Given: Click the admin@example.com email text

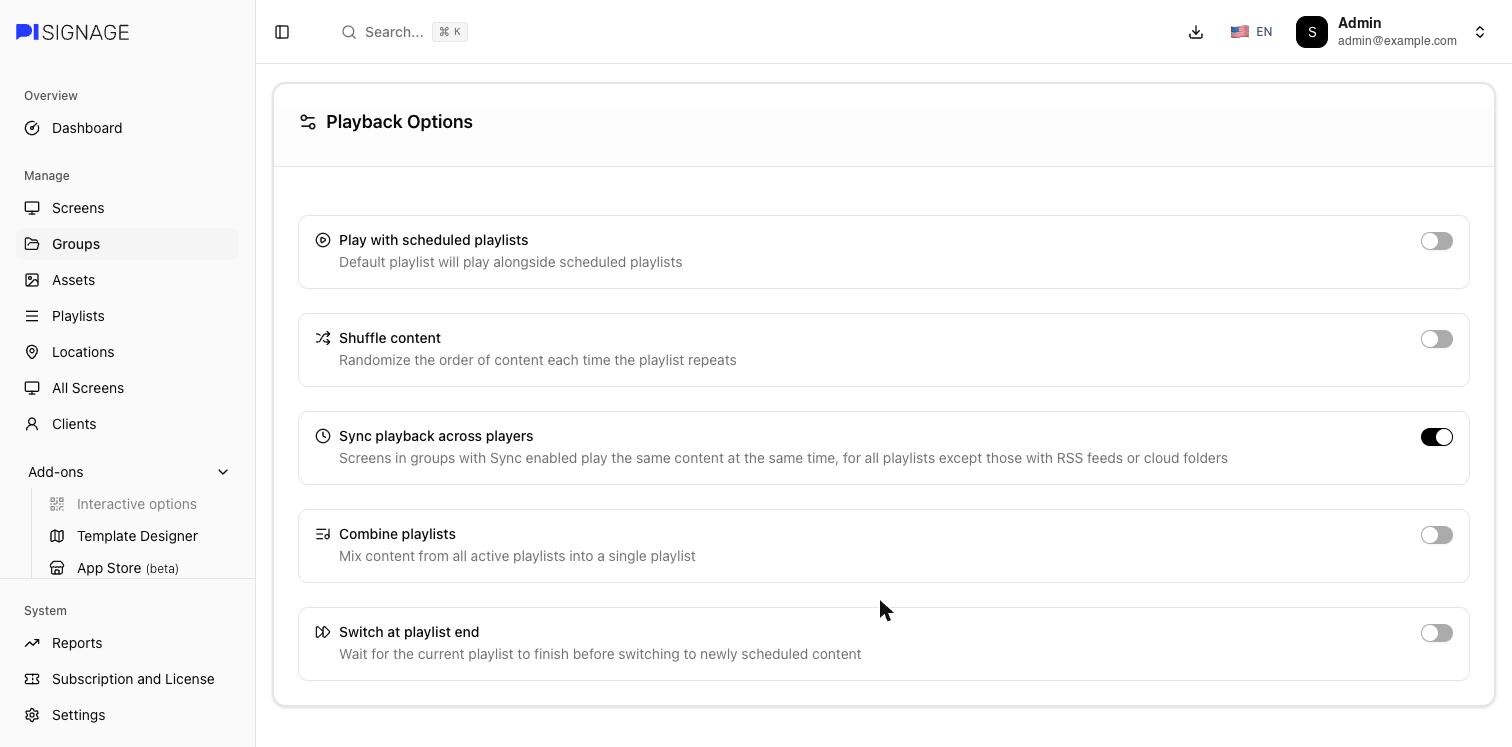Looking at the screenshot, I should (x=1397, y=41).
